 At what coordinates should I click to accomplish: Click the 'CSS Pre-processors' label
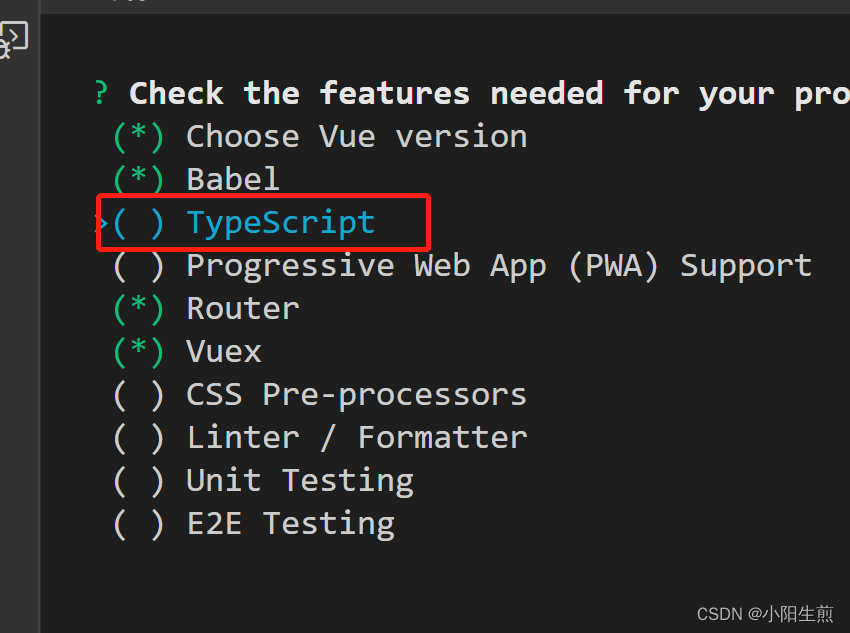[x=357, y=395]
